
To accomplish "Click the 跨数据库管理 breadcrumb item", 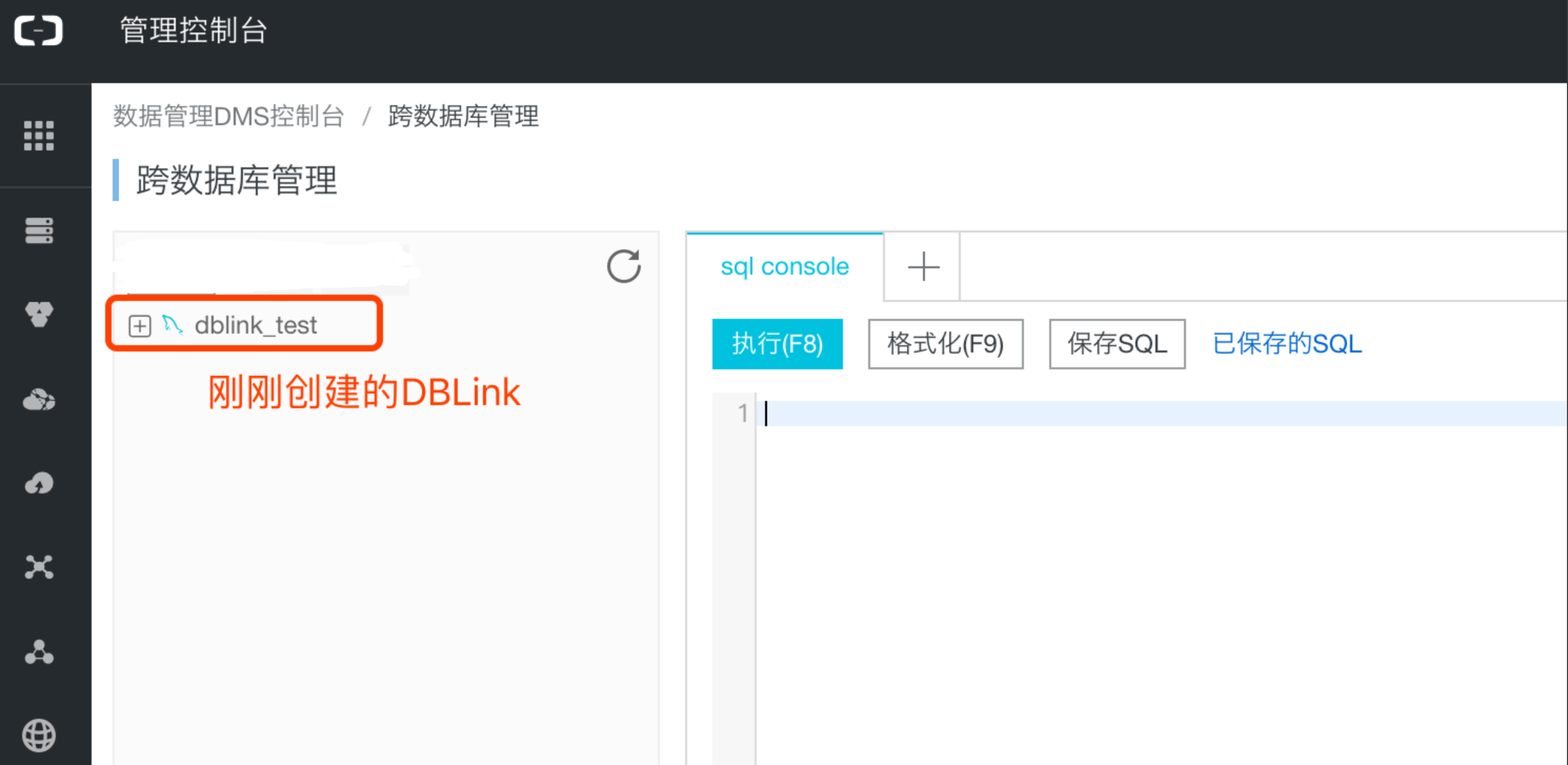I will (463, 116).
